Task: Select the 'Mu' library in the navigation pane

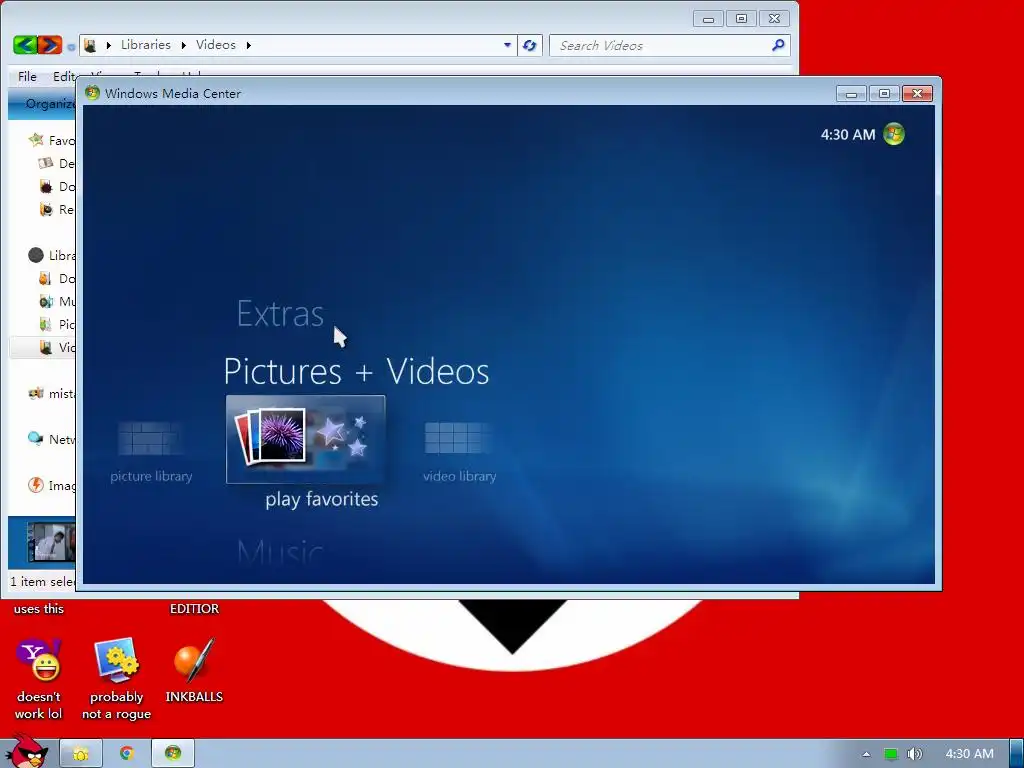Action: coord(56,301)
